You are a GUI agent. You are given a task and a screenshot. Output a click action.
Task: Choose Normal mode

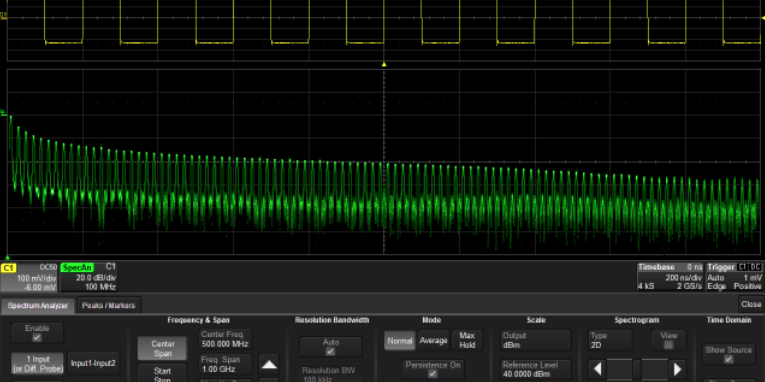400,341
